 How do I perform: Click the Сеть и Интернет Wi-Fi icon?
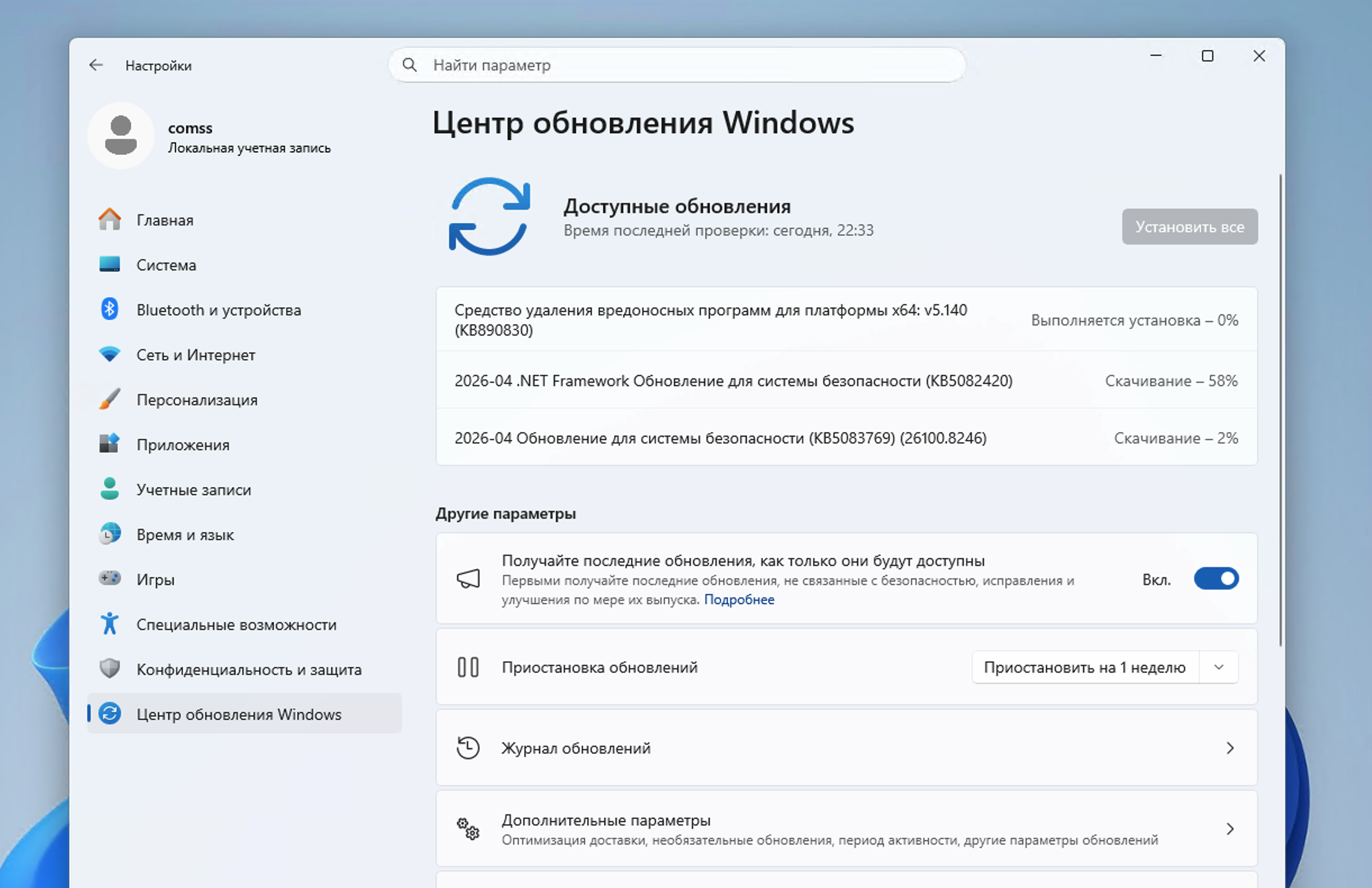coord(109,354)
